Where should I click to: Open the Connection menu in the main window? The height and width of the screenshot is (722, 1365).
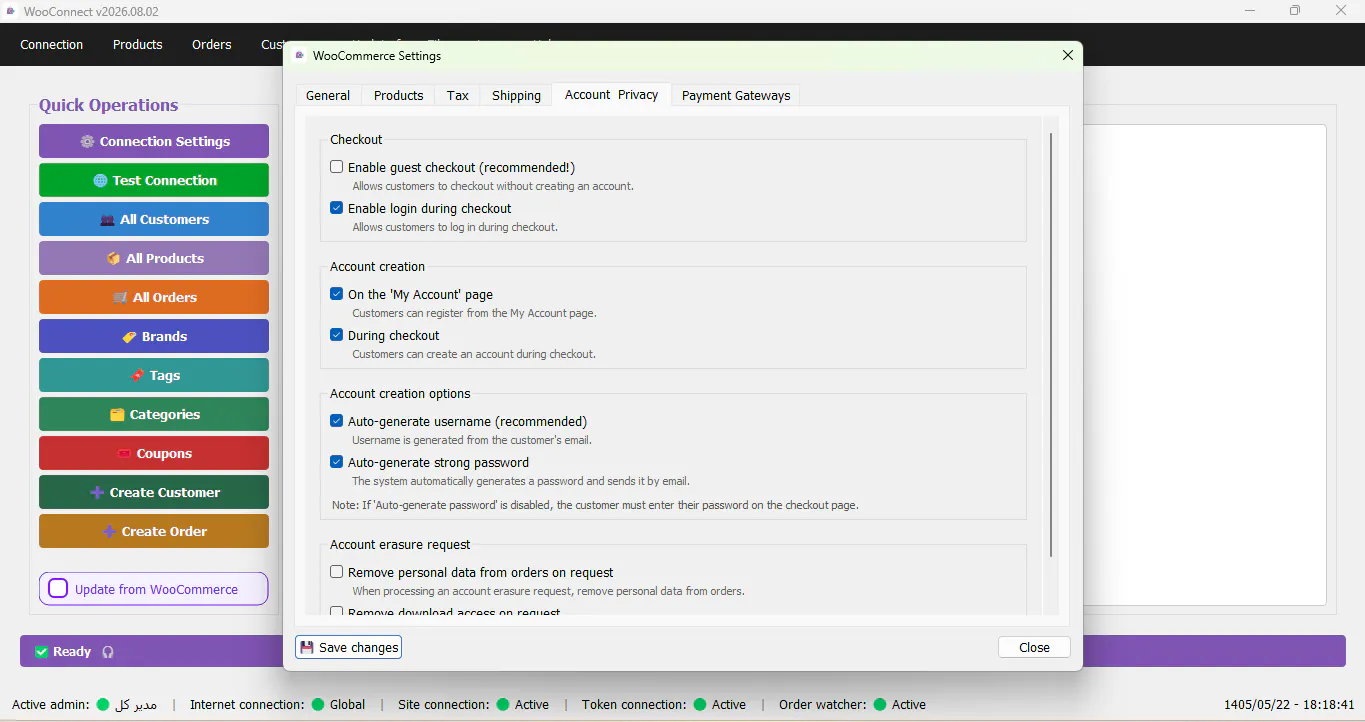(52, 44)
